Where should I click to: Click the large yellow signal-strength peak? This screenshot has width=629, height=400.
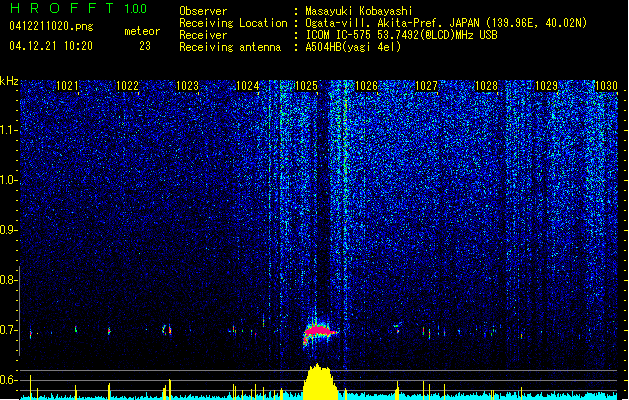pyautogui.click(x=321, y=382)
